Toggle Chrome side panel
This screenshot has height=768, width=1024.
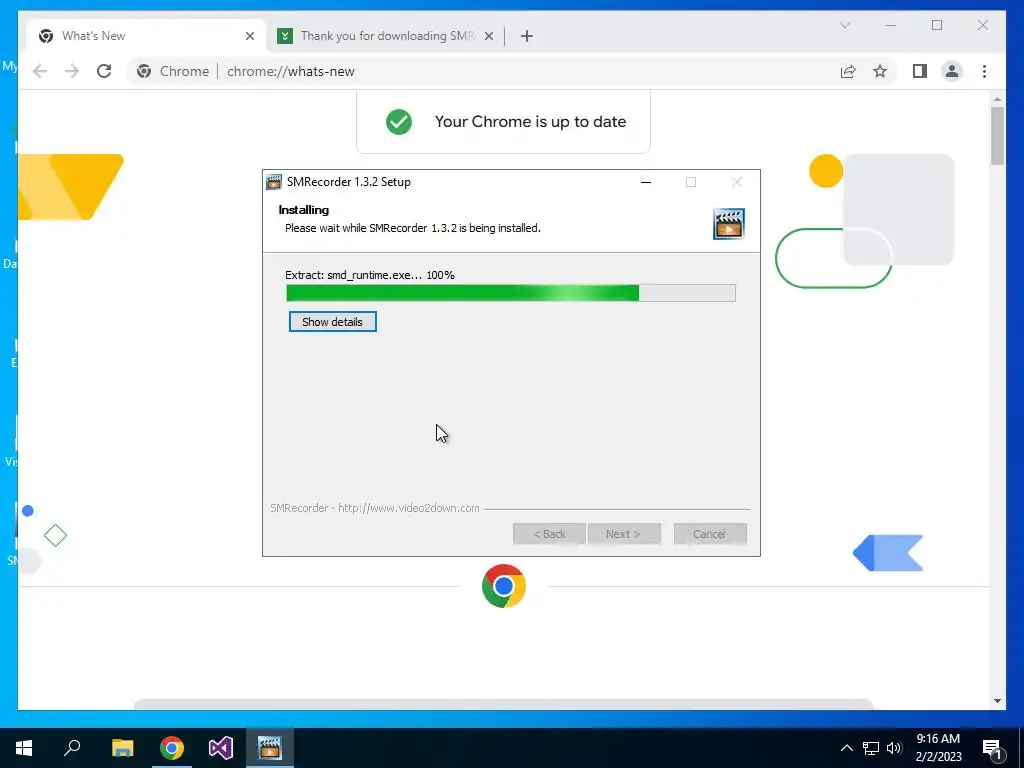[x=920, y=71]
